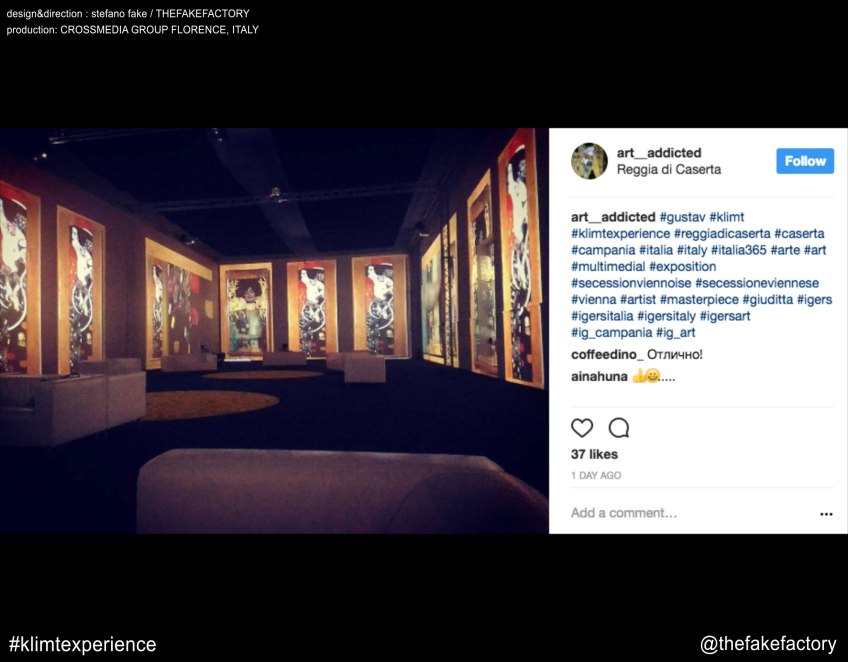Open the three-dot more options menu

(x=826, y=514)
